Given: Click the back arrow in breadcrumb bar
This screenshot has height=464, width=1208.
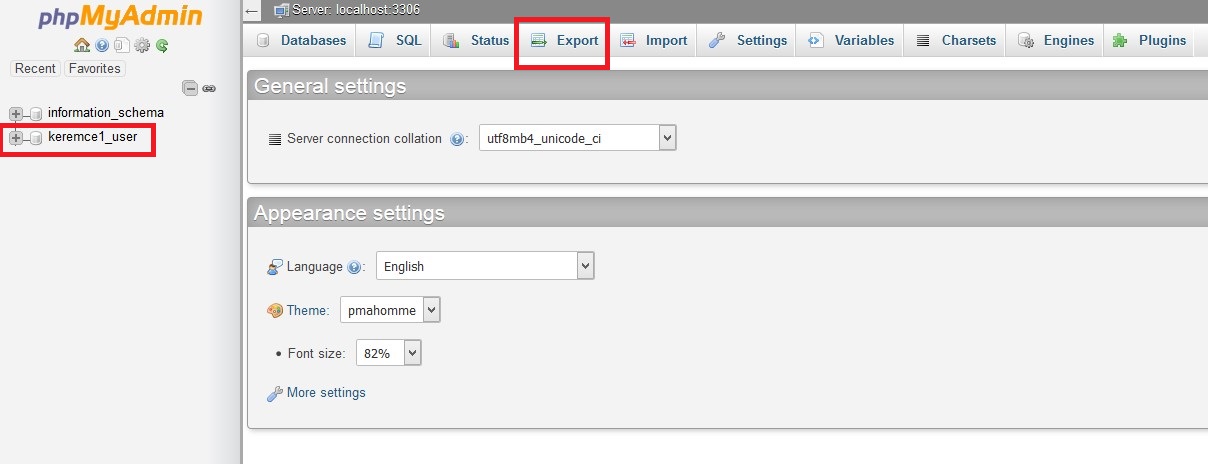Looking at the screenshot, I should [x=253, y=11].
